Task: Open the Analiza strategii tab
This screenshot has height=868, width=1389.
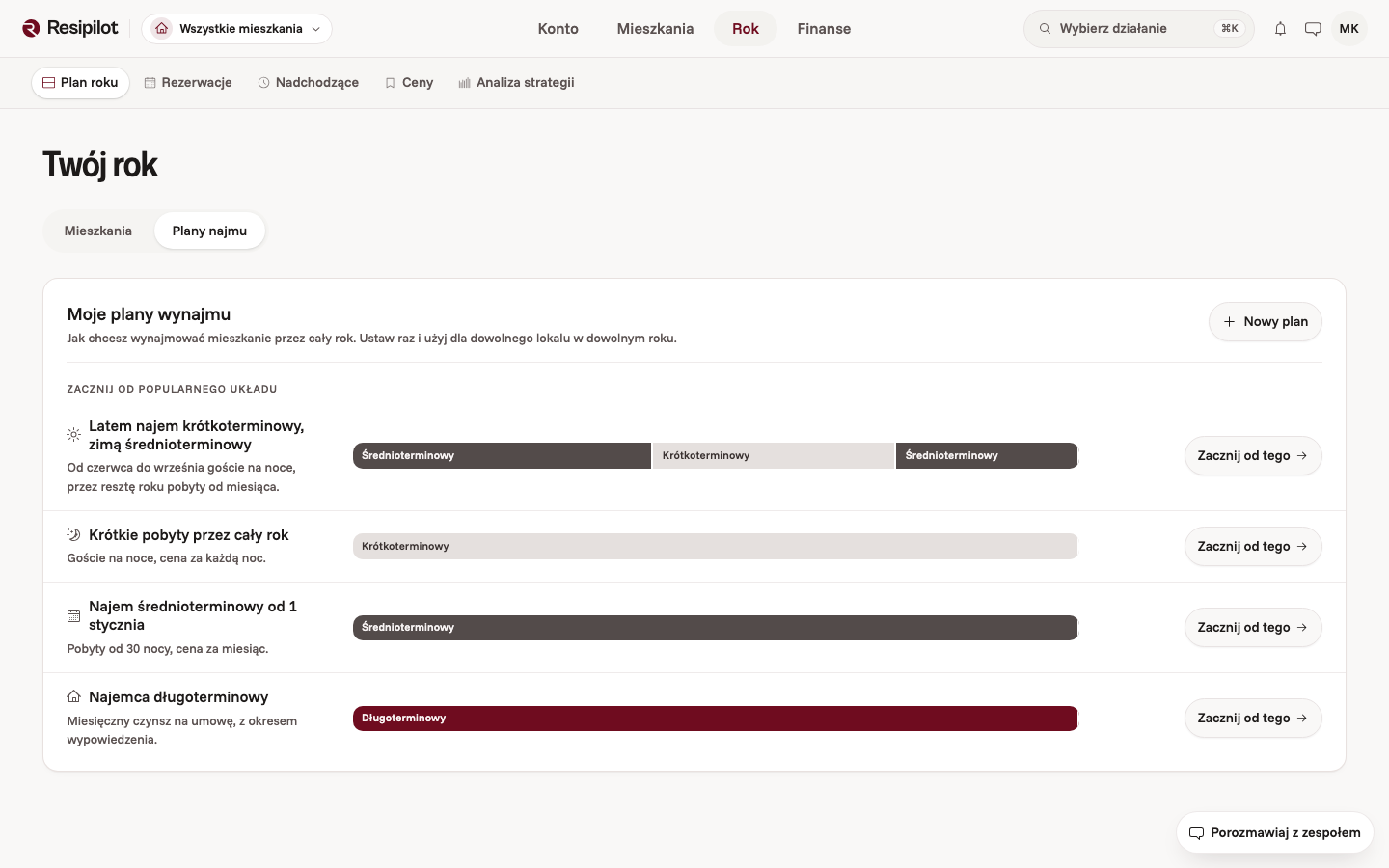Action: point(516,83)
